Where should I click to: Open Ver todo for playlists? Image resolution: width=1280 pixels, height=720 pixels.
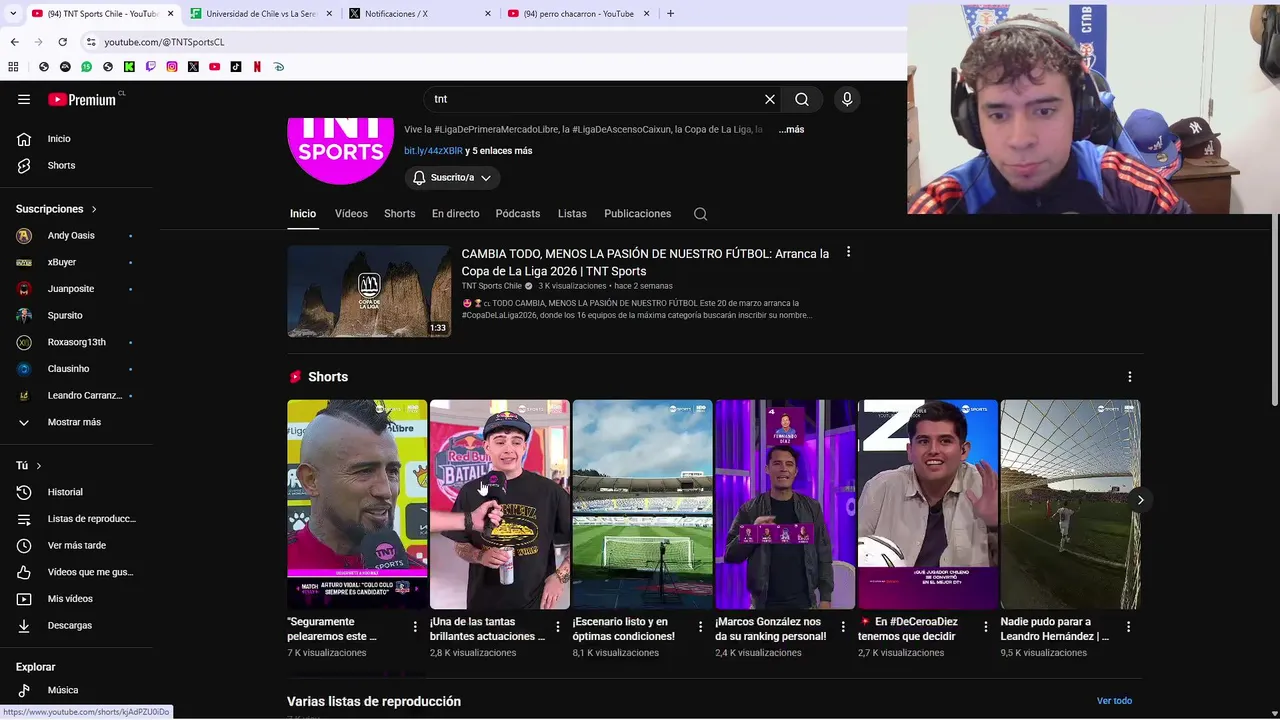click(x=1114, y=701)
